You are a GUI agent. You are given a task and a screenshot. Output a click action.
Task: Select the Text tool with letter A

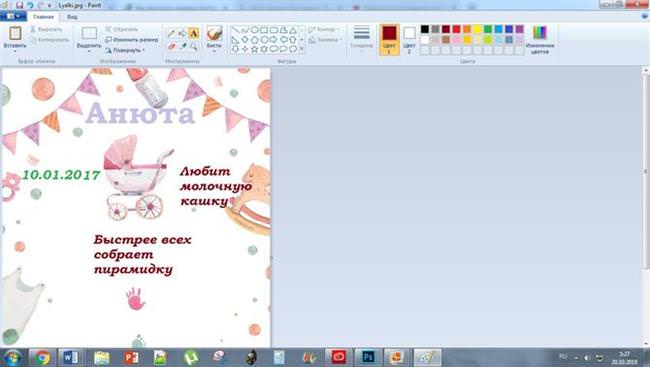click(x=193, y=34)
